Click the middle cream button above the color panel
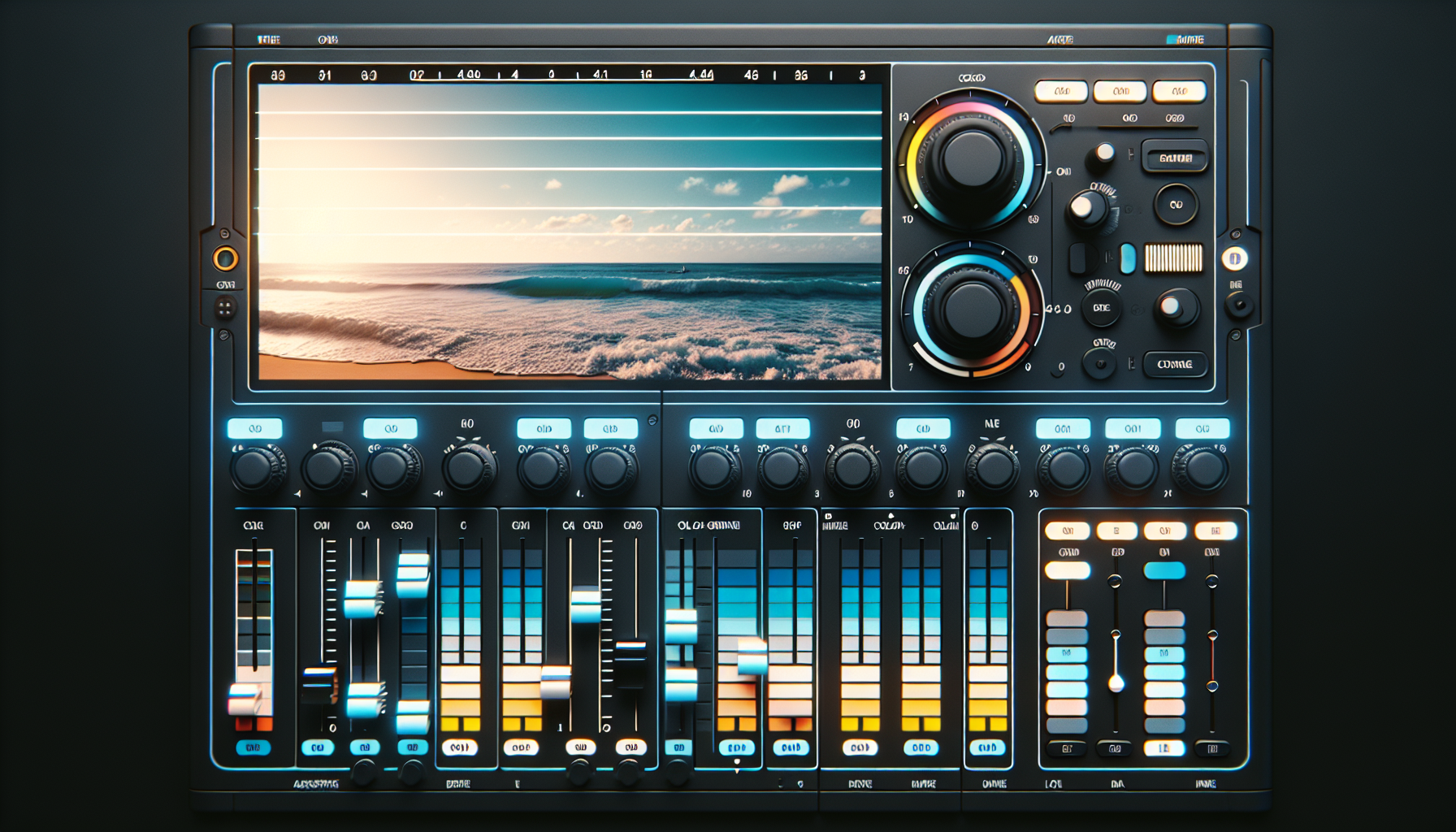The height and width of the screenshot is (832, 1456). pyautogui.click(x=1120, y=91)
